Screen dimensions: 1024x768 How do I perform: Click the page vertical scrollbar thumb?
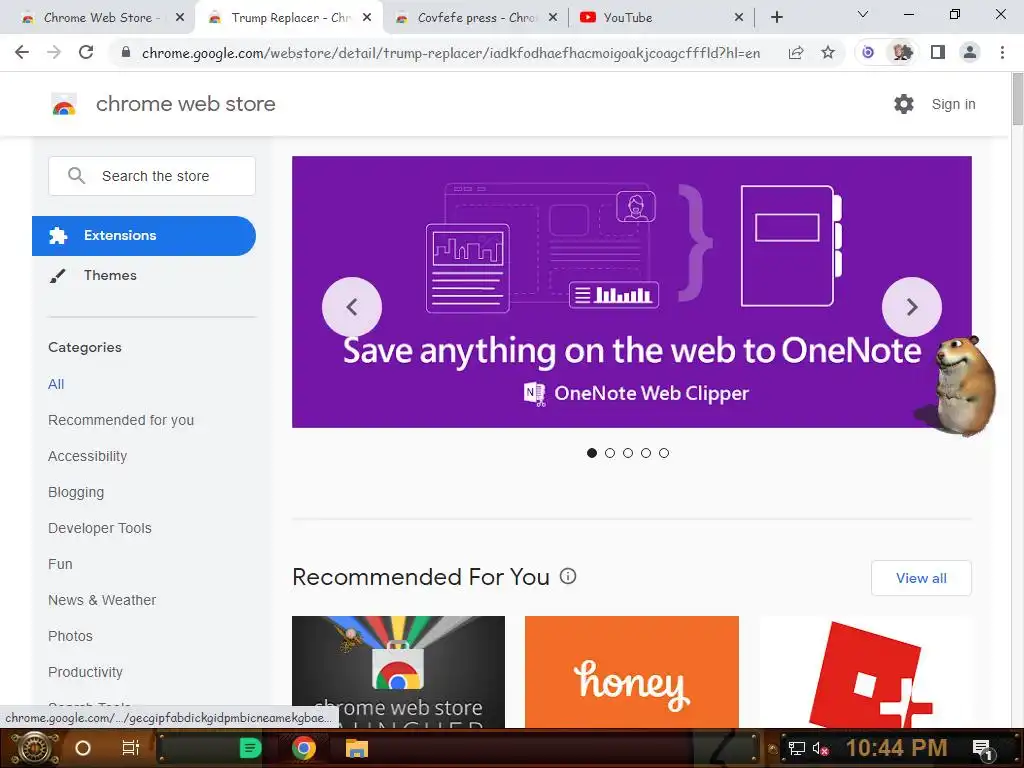[1017, 98]
